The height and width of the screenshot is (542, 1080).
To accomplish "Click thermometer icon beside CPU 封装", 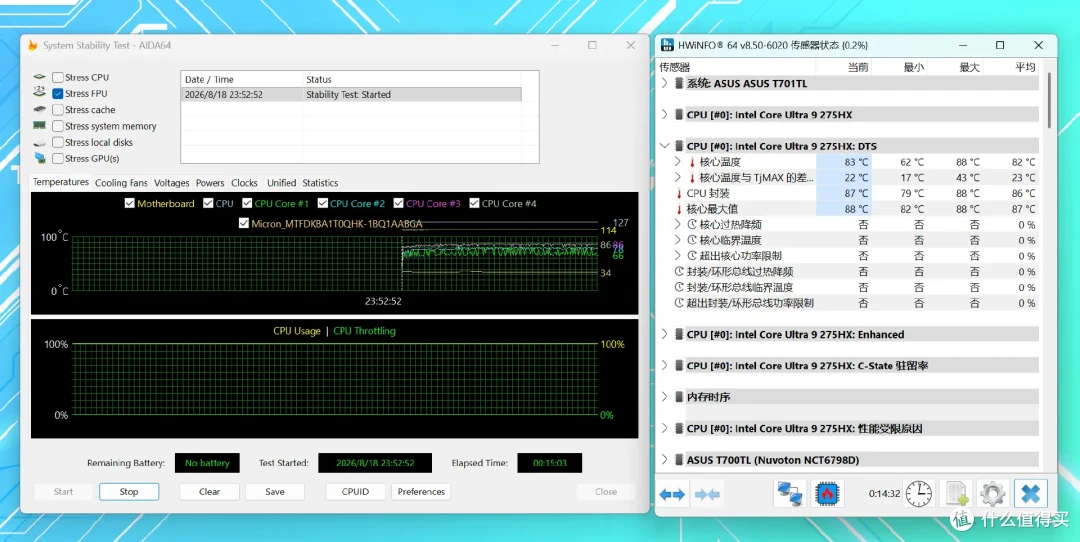I will (679, 194).
